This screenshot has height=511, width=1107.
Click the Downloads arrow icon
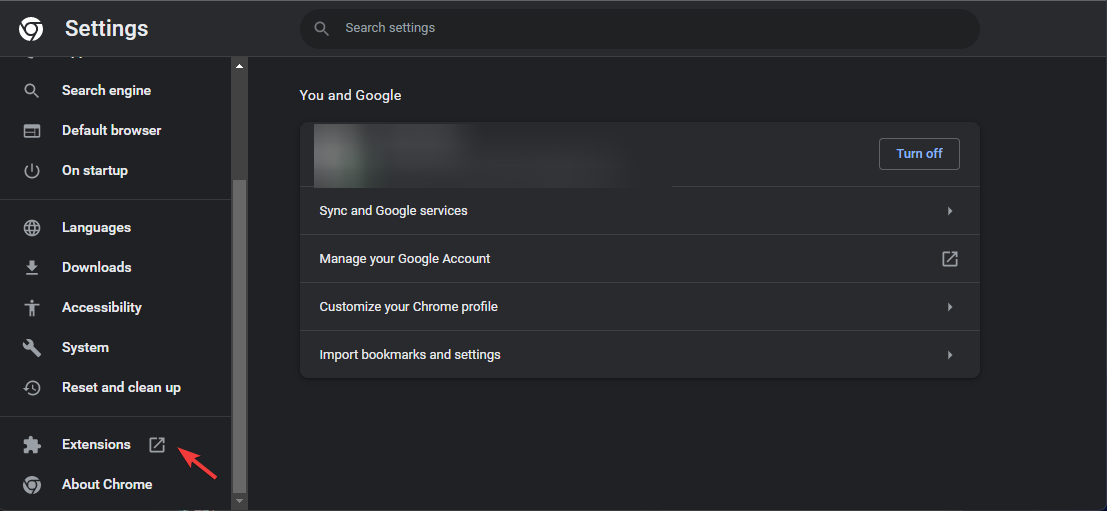point(32,268)
